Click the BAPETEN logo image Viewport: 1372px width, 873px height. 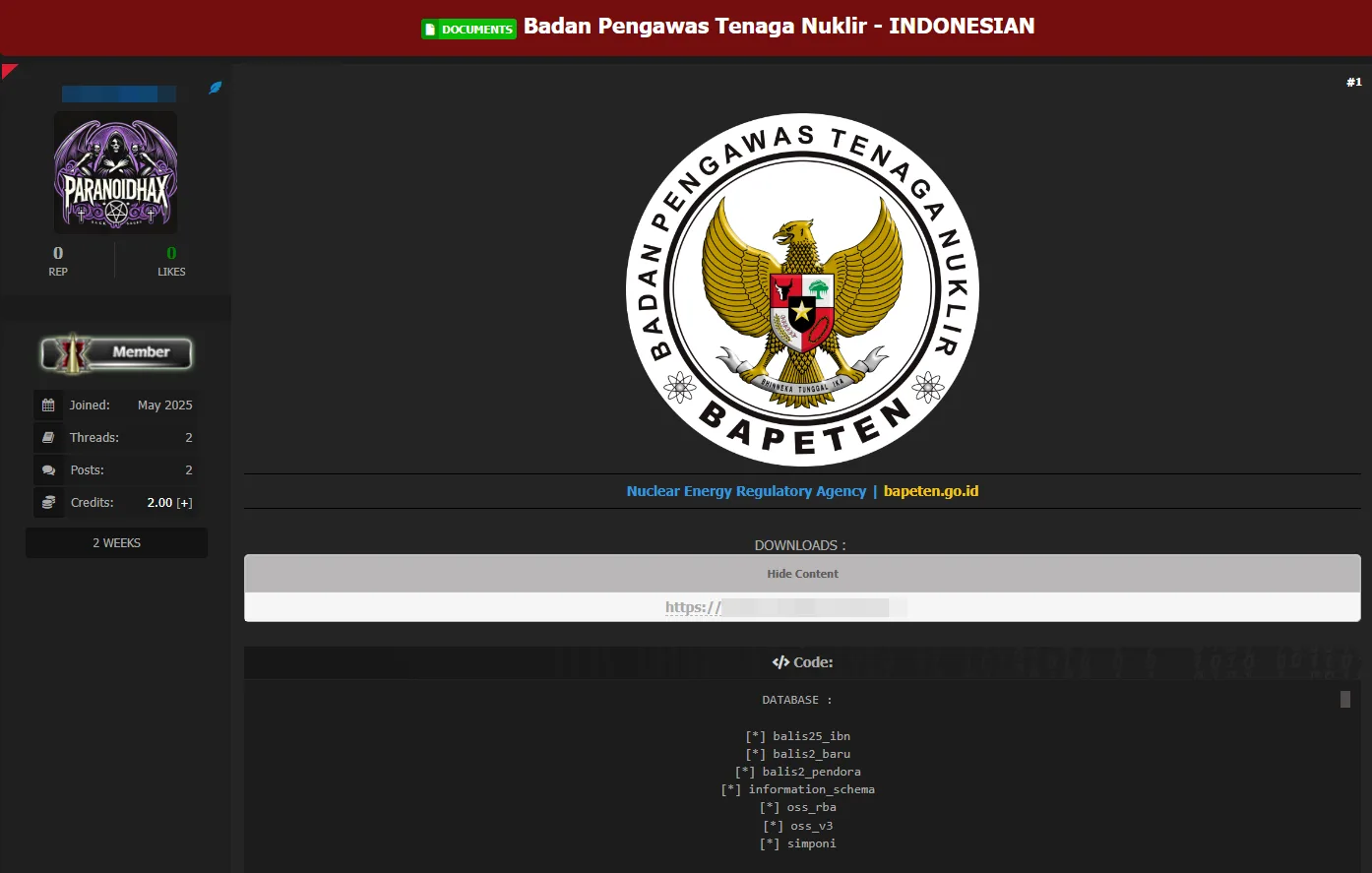[802, 290]
